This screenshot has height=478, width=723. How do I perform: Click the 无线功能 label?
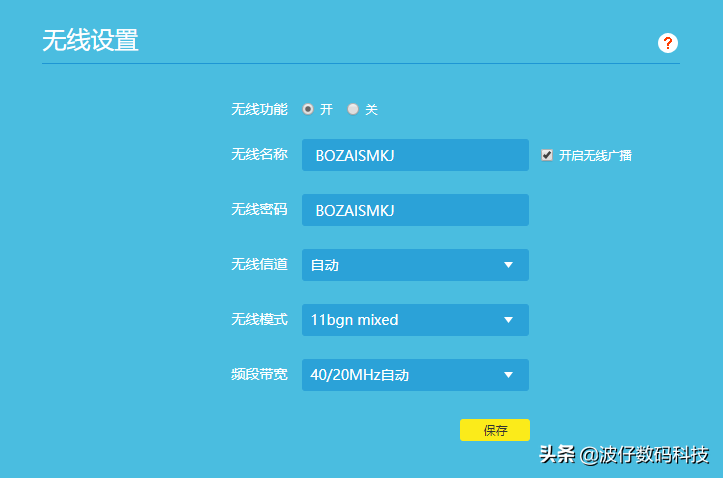point(259,109)
